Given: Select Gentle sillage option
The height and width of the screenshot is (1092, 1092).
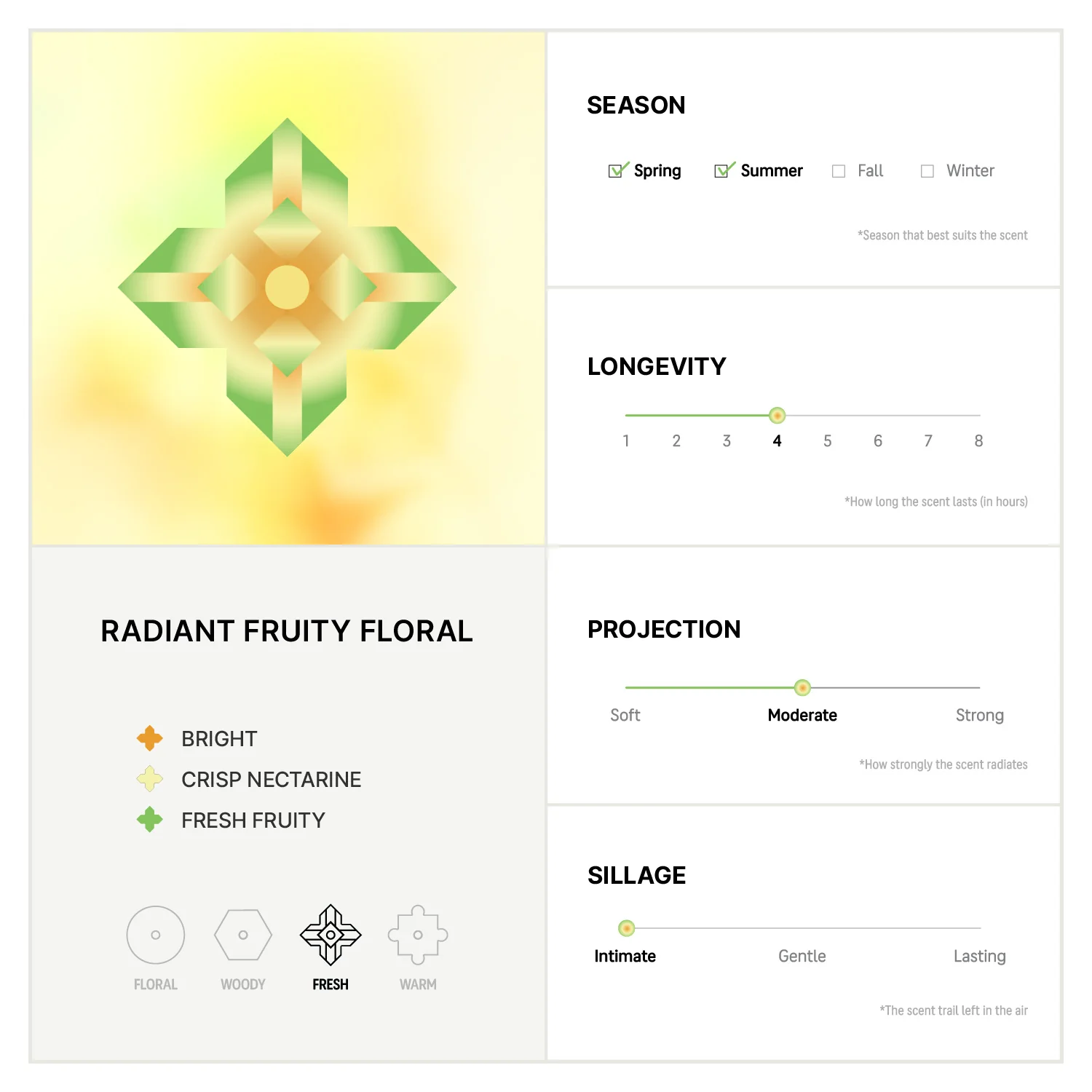Looking at the screenshot, I should coord(802,957).
